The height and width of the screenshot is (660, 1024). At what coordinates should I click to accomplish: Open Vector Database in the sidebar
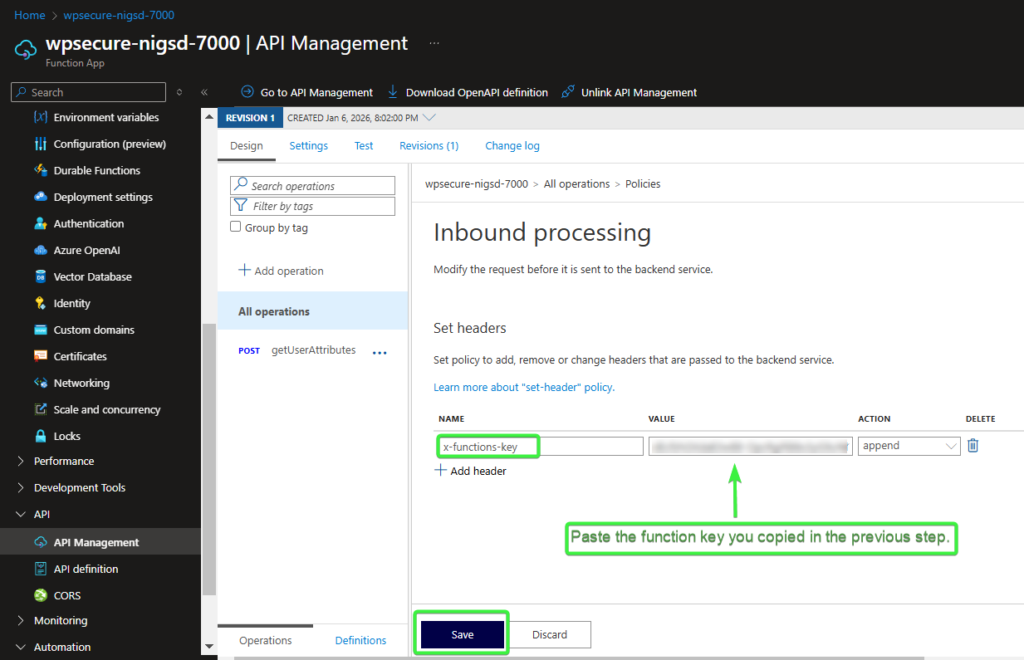point(92,277)
